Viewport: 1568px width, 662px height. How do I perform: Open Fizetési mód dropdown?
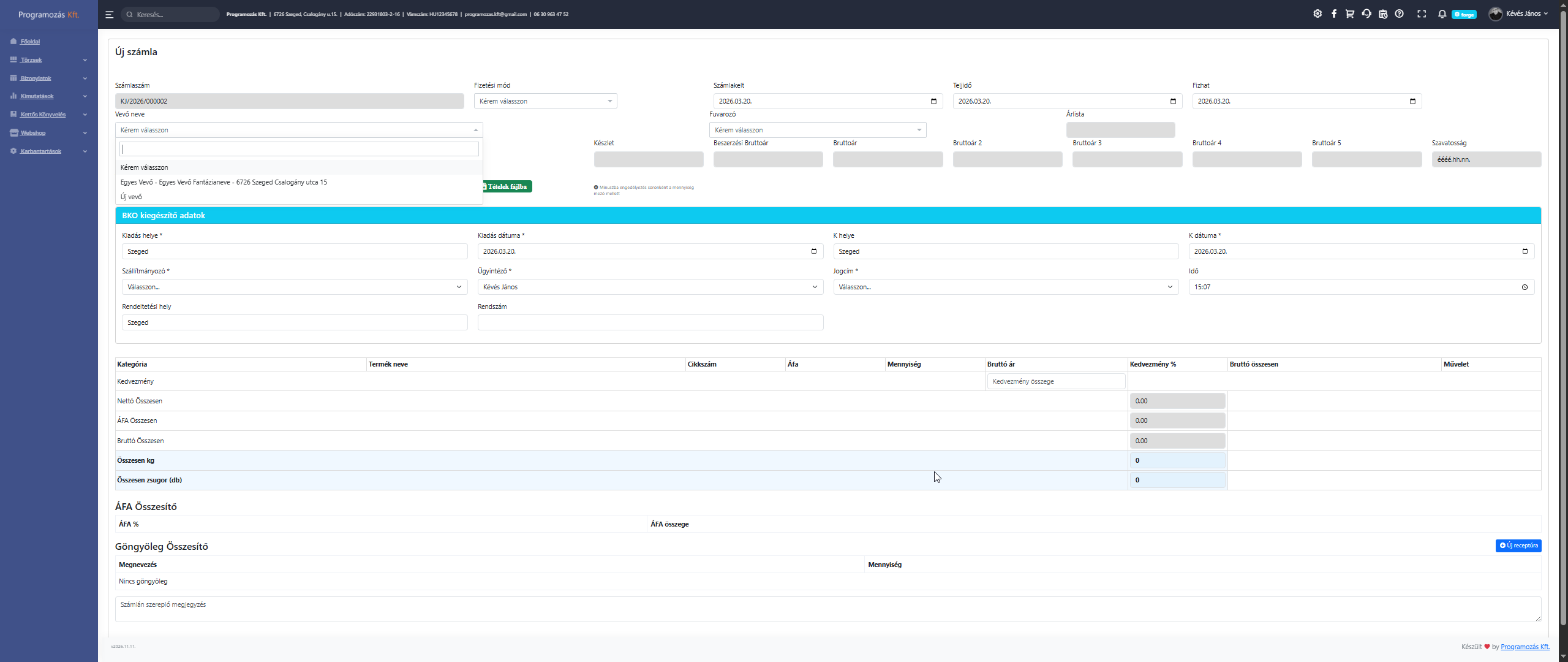click(x=545, y=101)
